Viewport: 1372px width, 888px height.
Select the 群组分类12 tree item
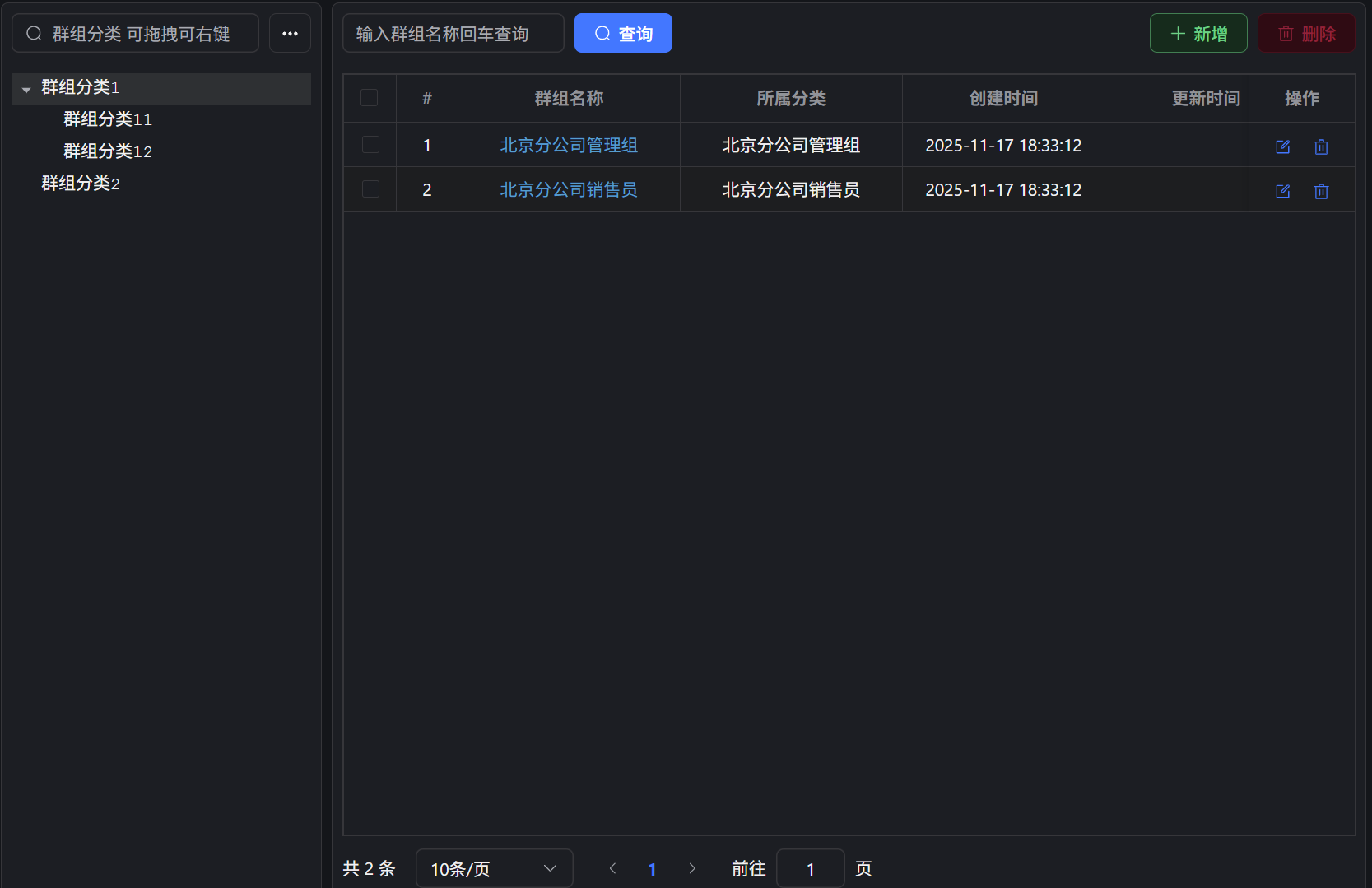[x=108, y=151]
